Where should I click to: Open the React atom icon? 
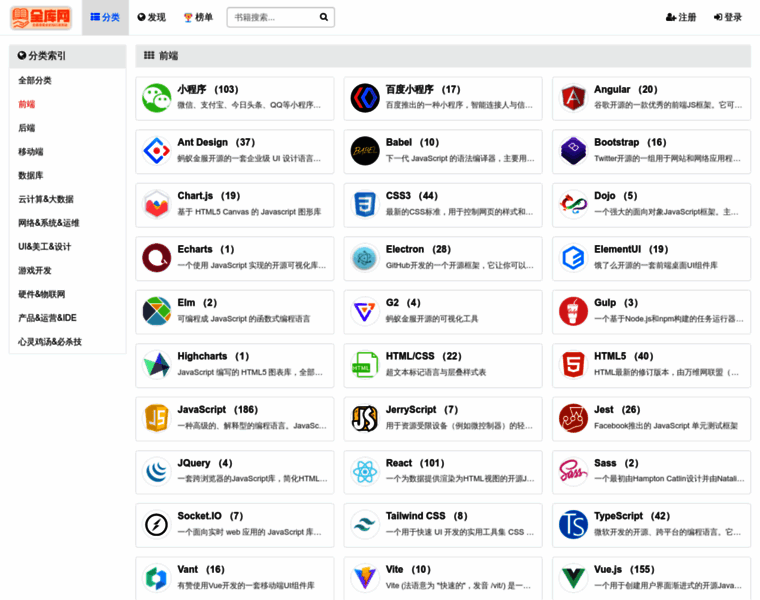(x=365, y=471)
